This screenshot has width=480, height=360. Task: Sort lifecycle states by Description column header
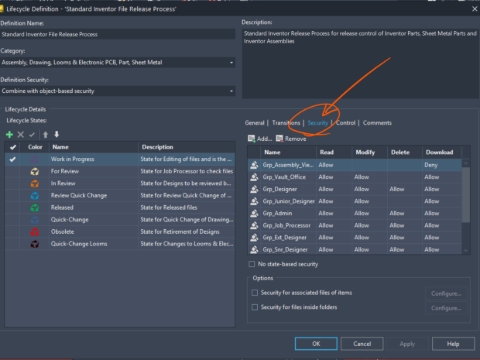tap(187, 147)
